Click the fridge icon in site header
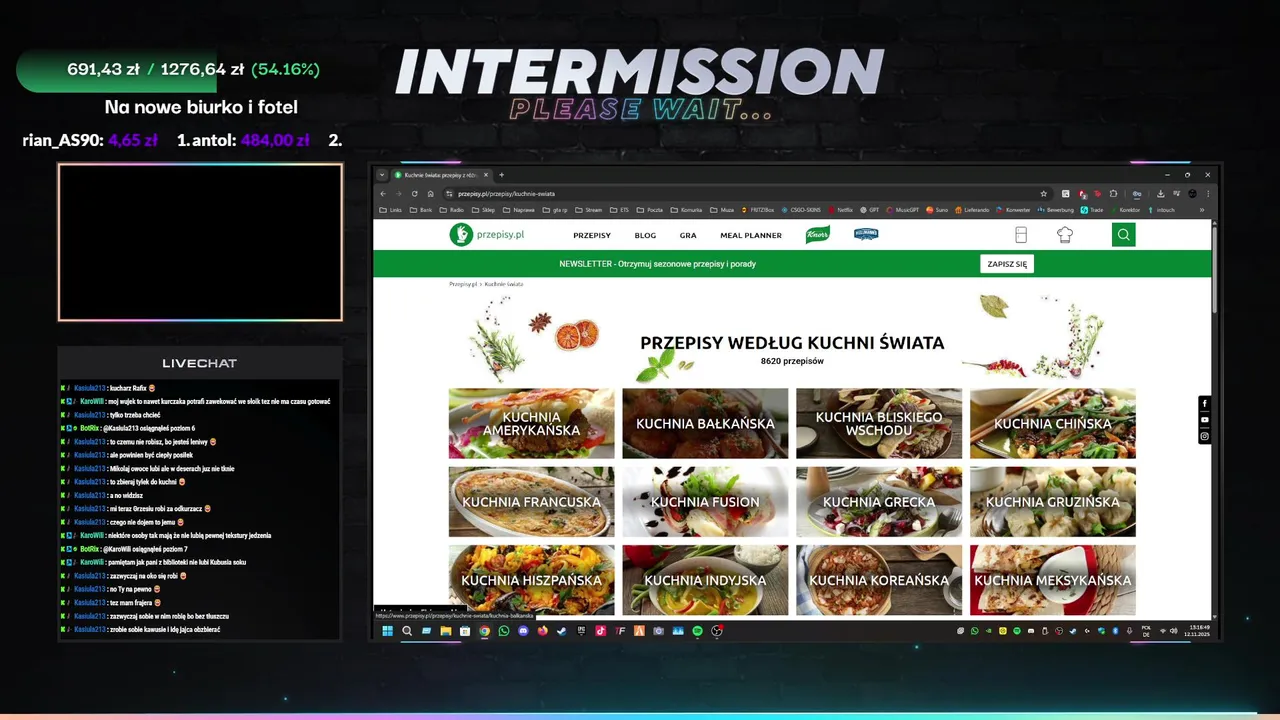This screenshot has height=720, width=1280. (1020, 235)
